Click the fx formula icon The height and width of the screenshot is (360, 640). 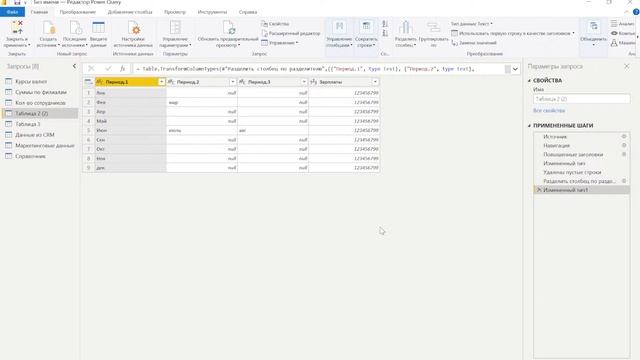click(122, 69)
